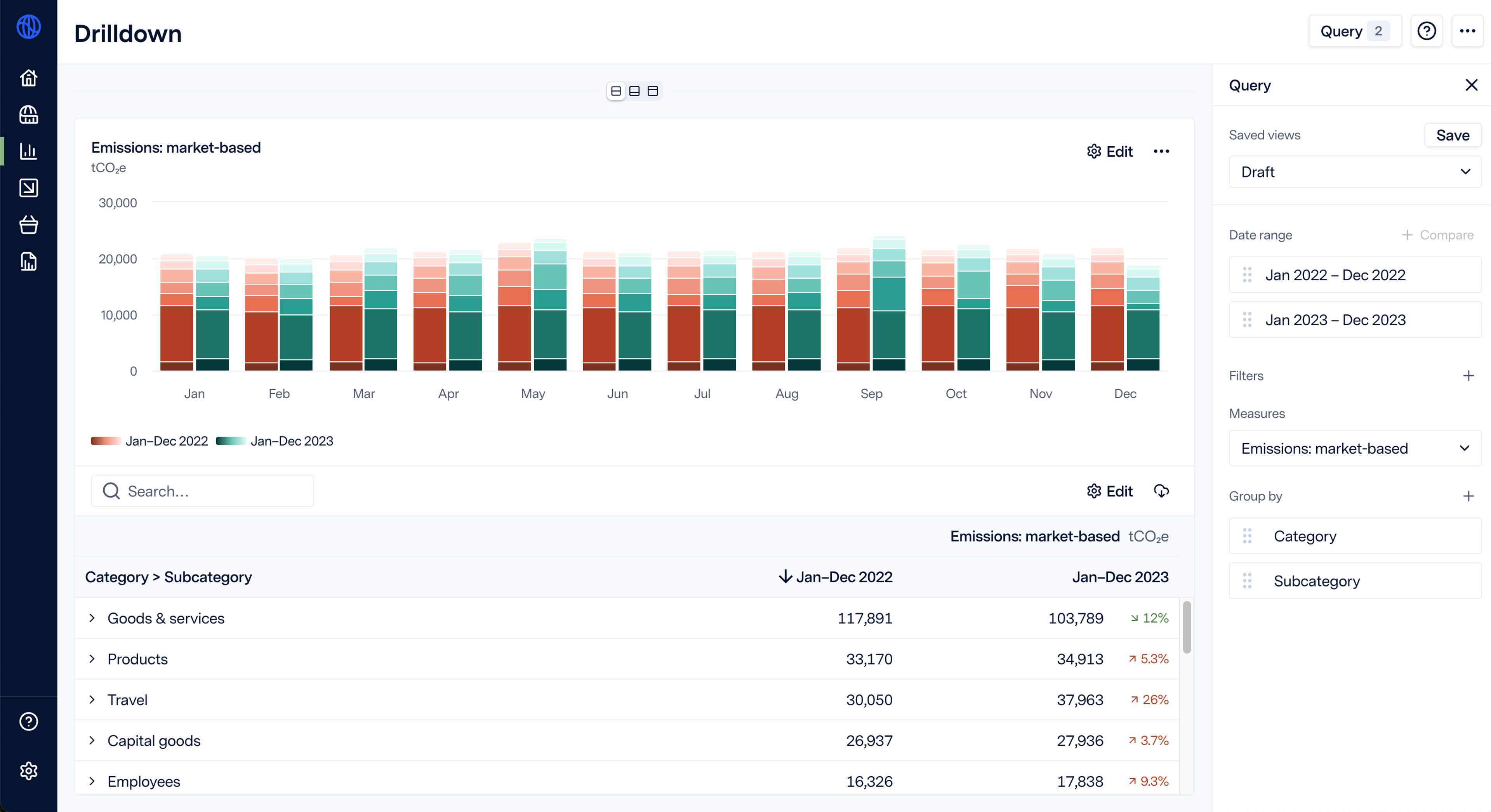
Task: Click into the Search field
Action: click(203, 491)
